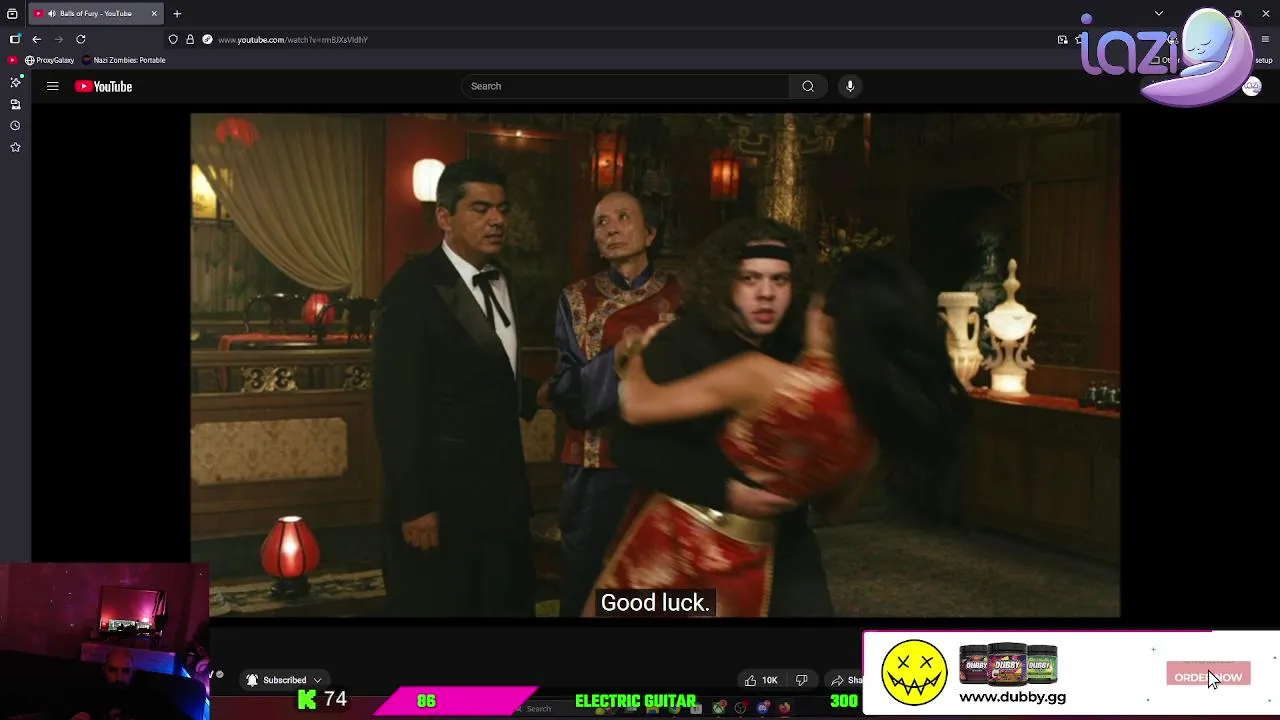Open a new browser tab
Screen dimensions: 1280x720
coord(177,13)
